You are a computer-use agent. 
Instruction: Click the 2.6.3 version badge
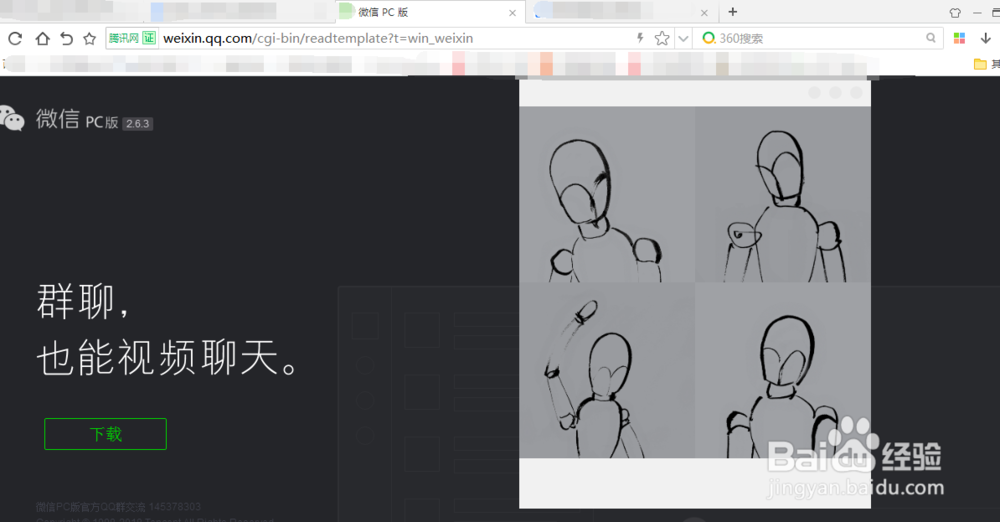pos(137,124)
